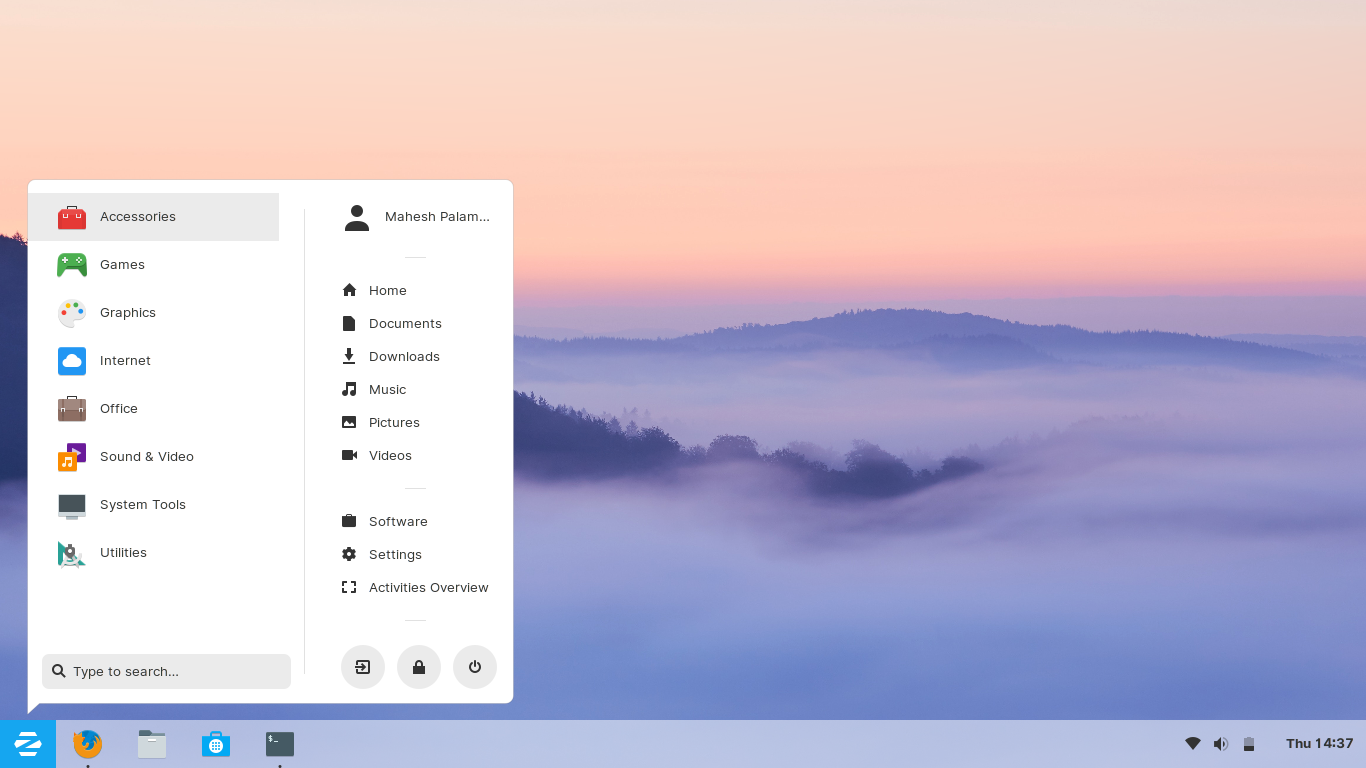1366x768 pixels.
Task: Open the Documents folder link
Action: coord(405,324)
